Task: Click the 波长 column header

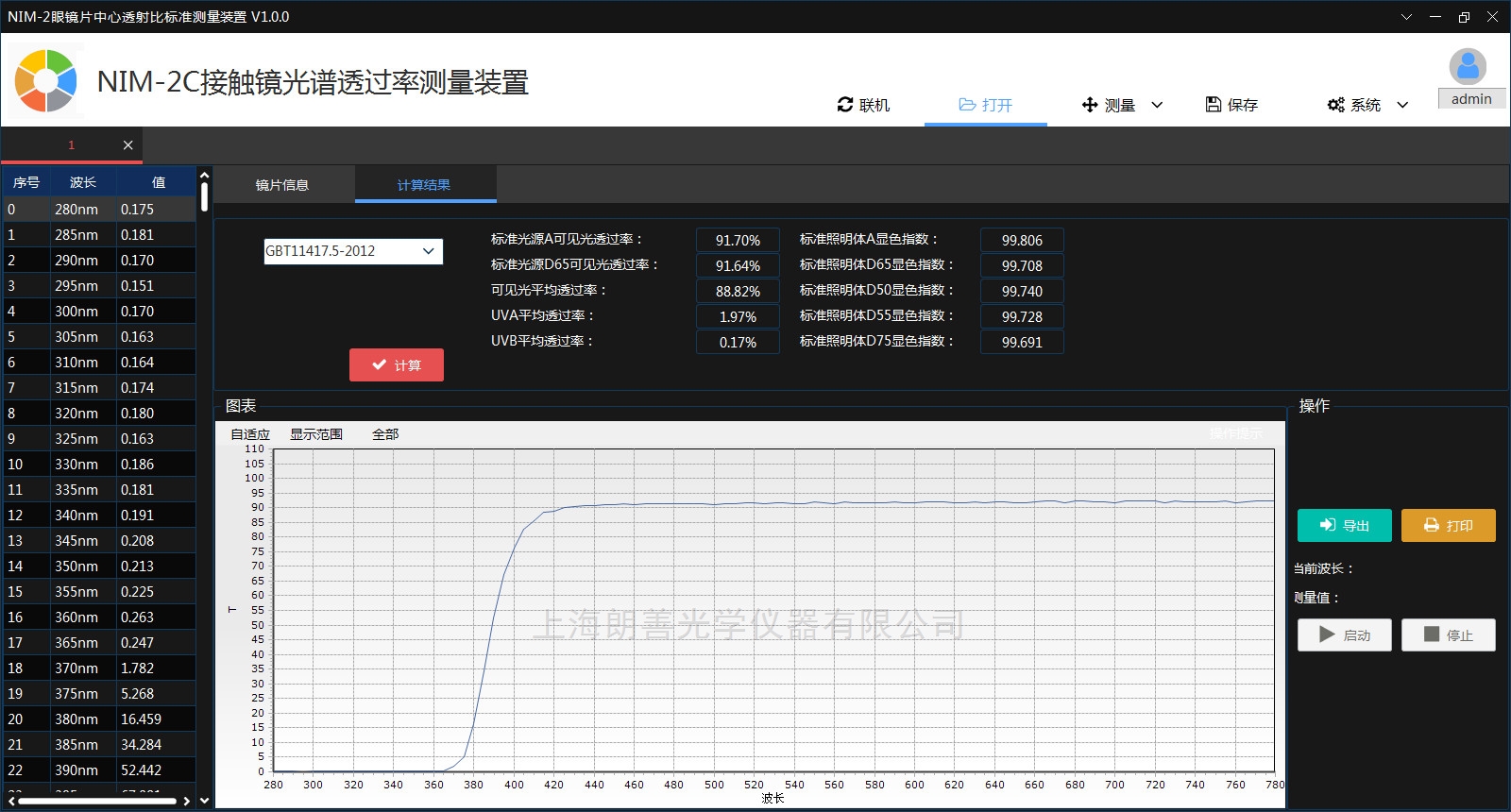Action: [x=83, y=182]
